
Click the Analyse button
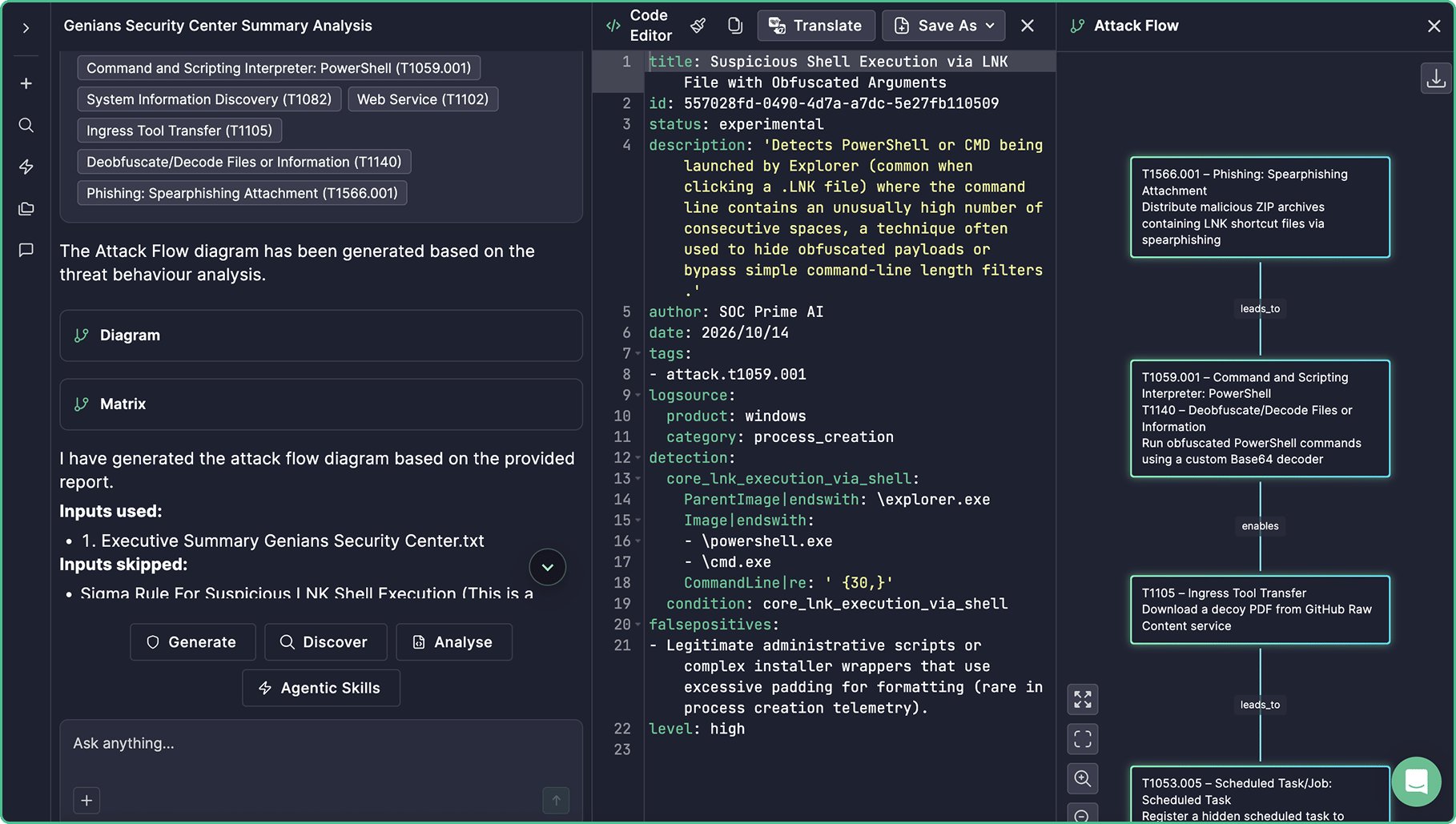[453, 642]
